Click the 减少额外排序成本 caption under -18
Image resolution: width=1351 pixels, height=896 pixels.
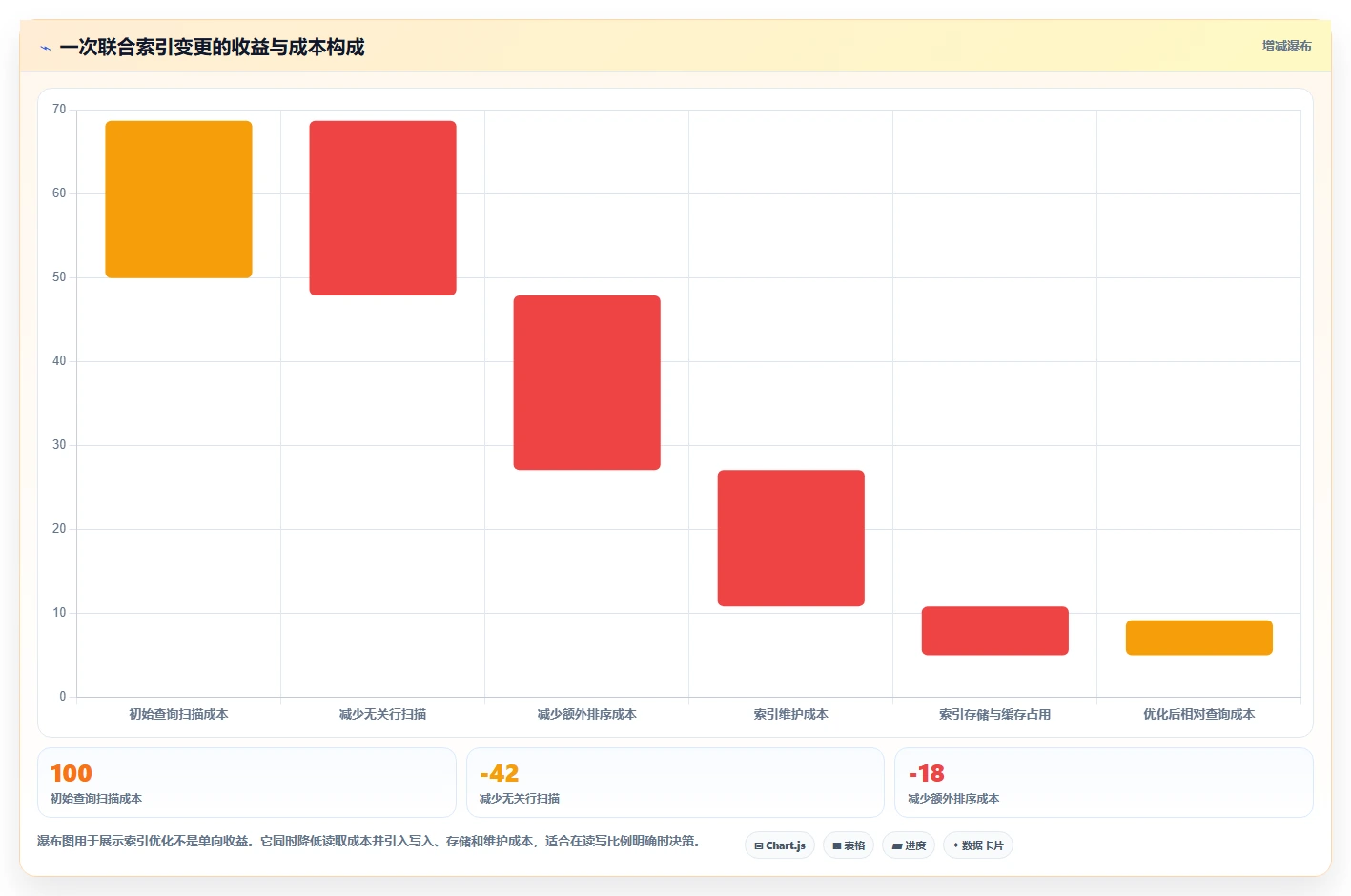point(953,799)
